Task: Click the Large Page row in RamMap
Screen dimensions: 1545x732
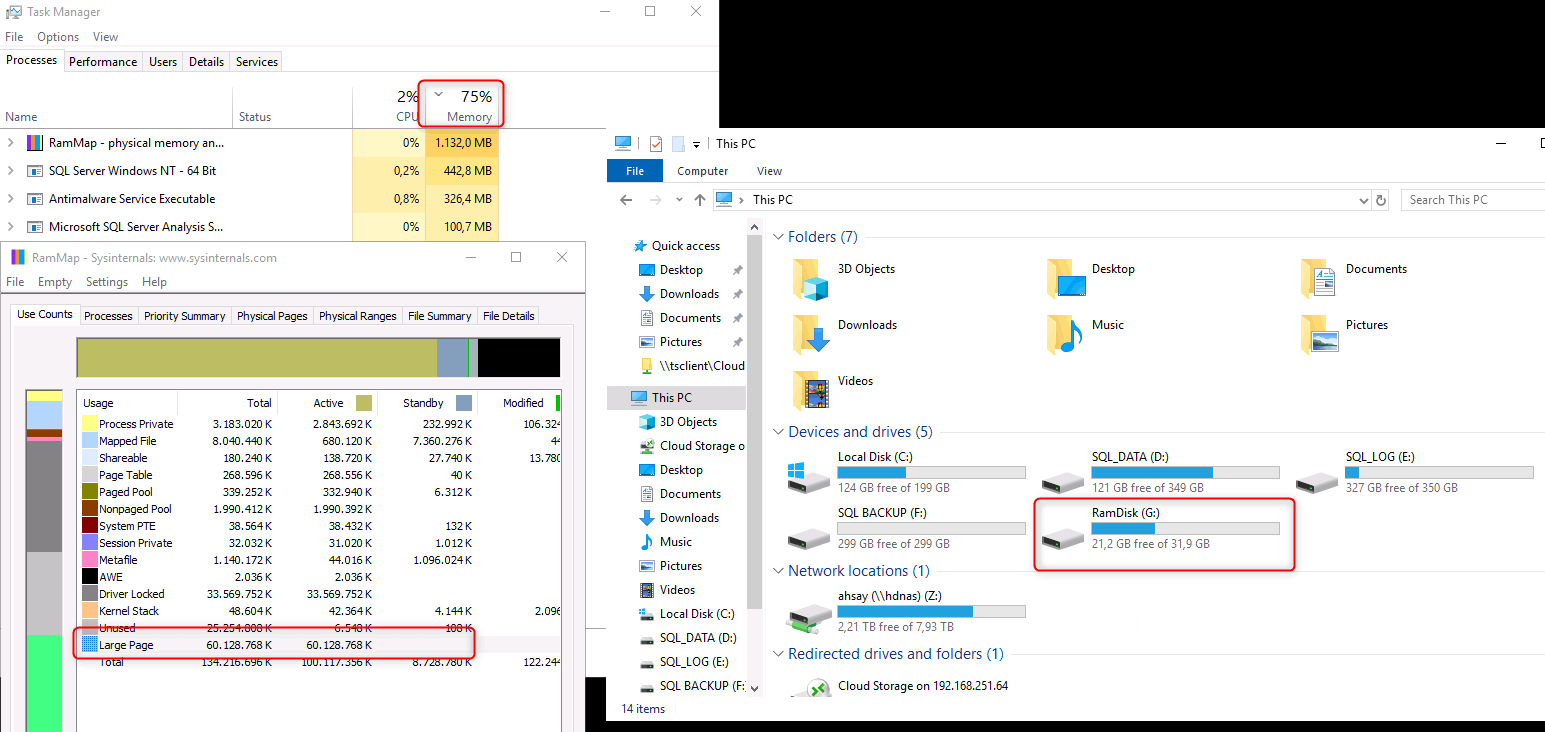Action: click(320, 645)
